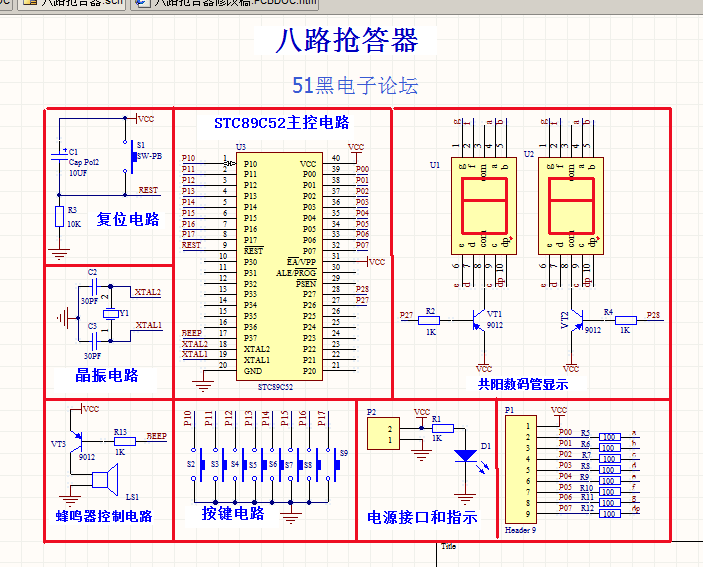Viewport: 703px width, 567px height.
Task: Select transistor VT2 9012
Action: (x=576, y=320)
